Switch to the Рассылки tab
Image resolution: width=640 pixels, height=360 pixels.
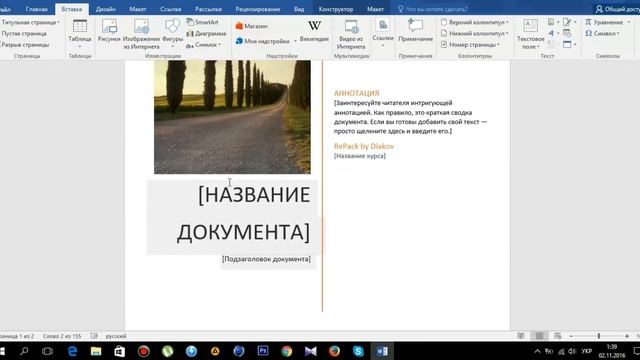coord(208,9)
